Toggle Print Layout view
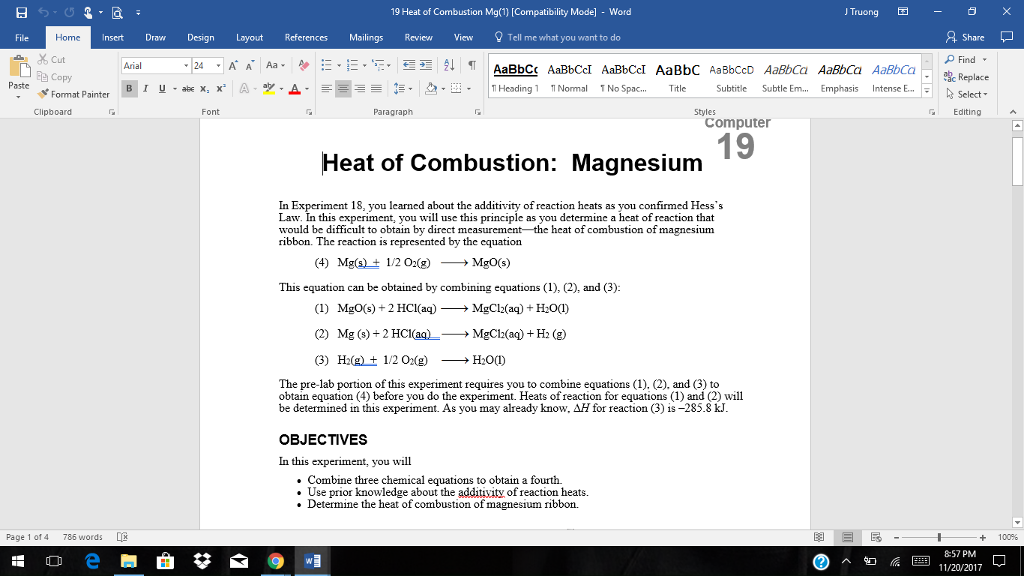This screenshot has width=1024, height=576. click(848, 537)
